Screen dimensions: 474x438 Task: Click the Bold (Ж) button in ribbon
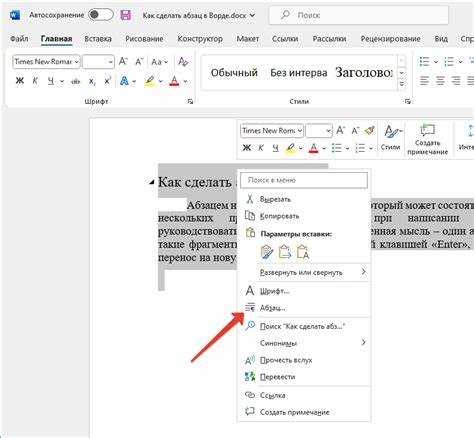point(20,81)
